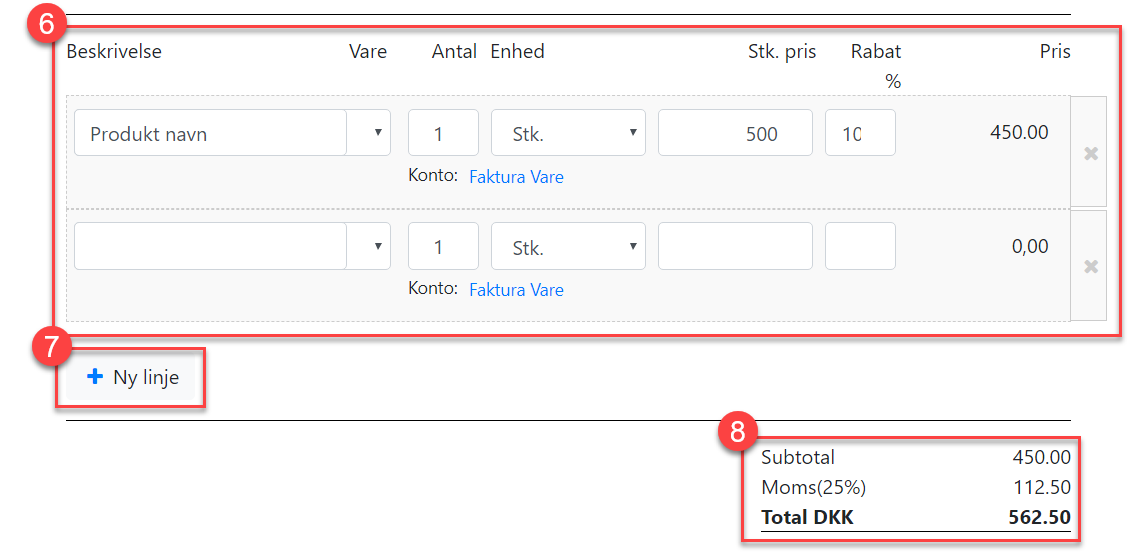Viewport: 1139px width, 555px height.
Task: Focus the Antal quantity field in first line
Action: 443,132
